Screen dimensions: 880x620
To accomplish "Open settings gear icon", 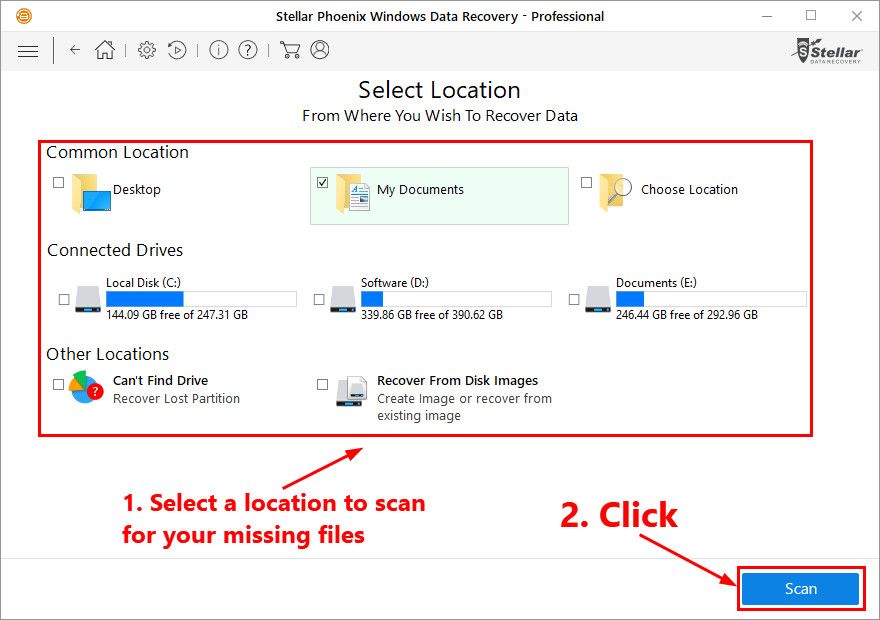I will [x=147, y=50].
